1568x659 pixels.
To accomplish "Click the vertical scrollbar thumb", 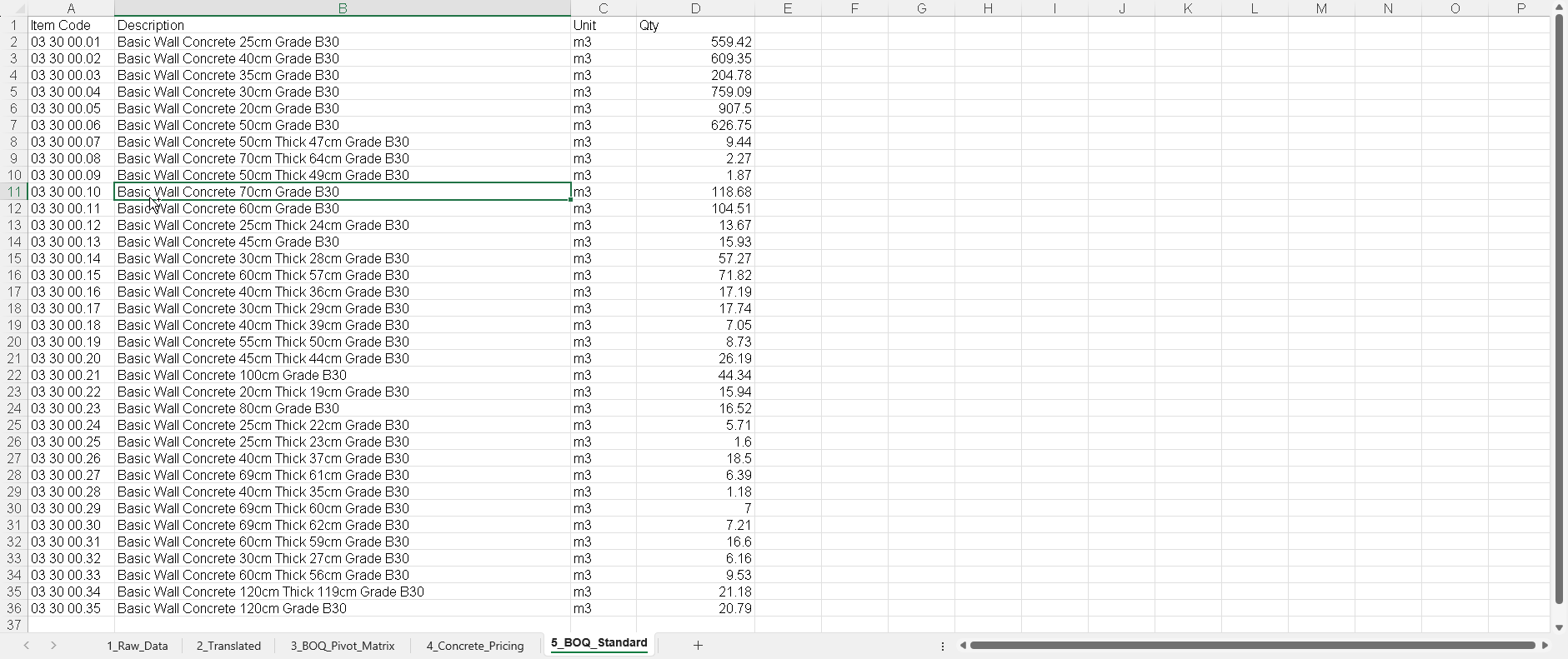I will coord(1558,308).
